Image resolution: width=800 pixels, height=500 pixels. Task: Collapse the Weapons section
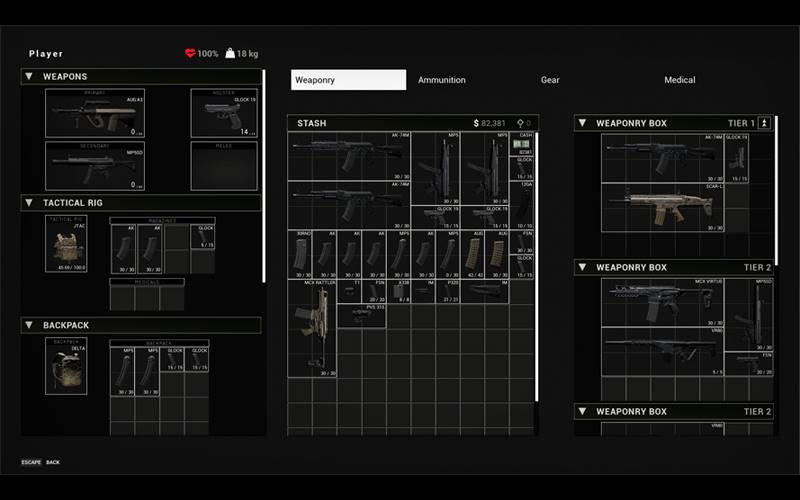pyautogui.click(x=30, y=77)
